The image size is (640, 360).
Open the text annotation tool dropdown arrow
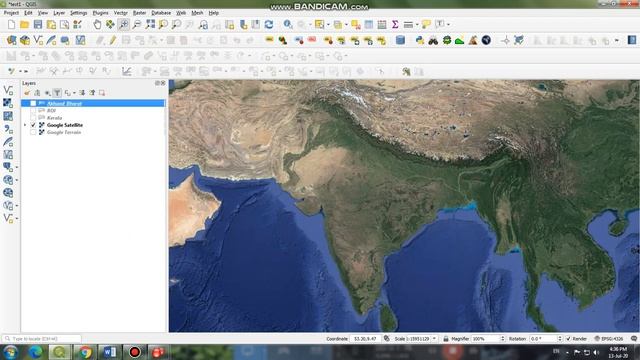(449, 25)
